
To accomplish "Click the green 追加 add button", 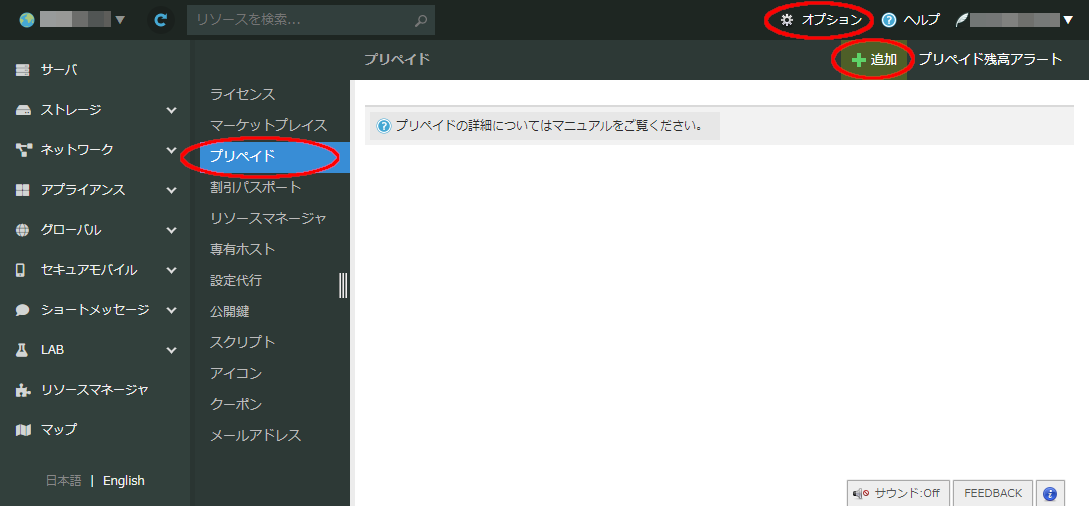I will 874,60.
